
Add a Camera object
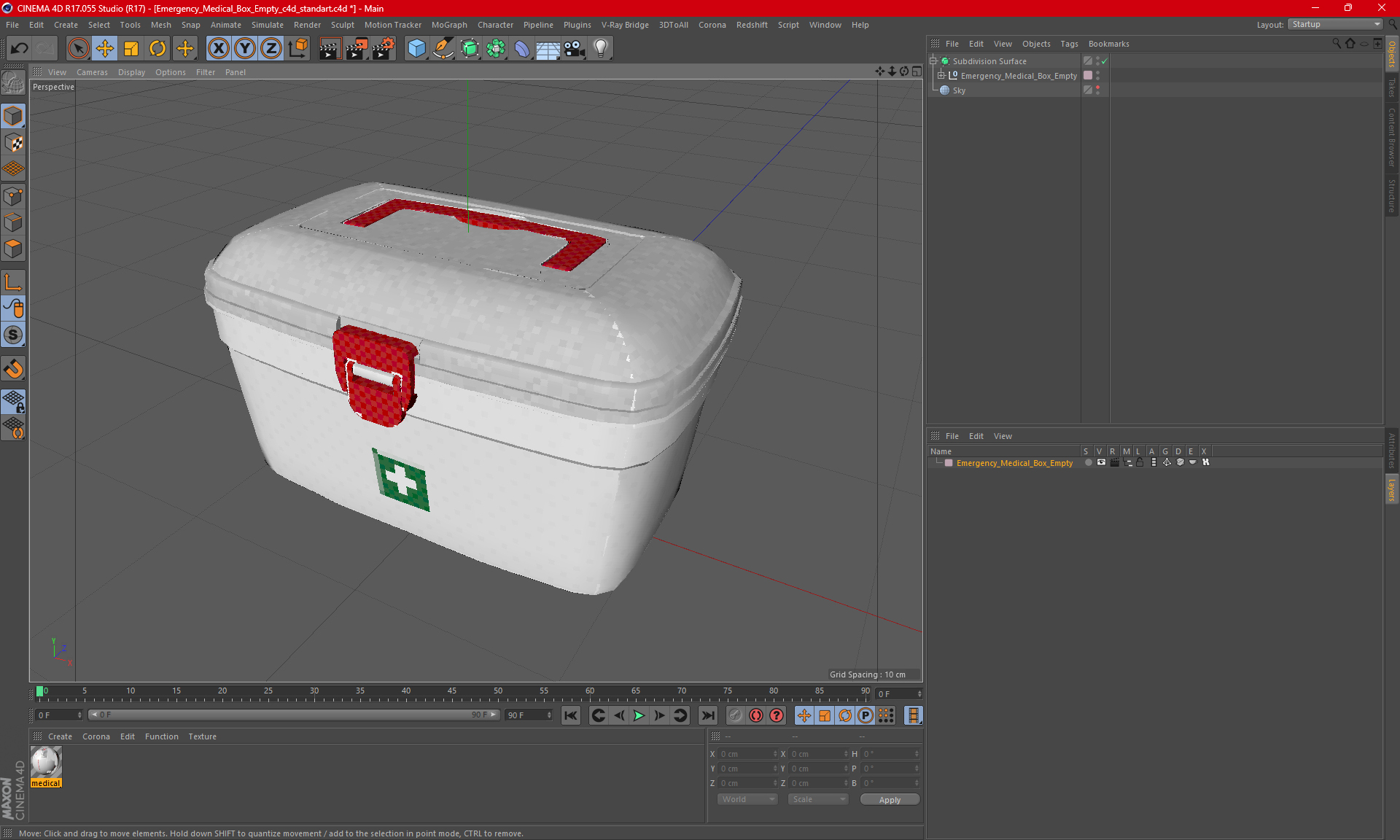pos(575,49)
